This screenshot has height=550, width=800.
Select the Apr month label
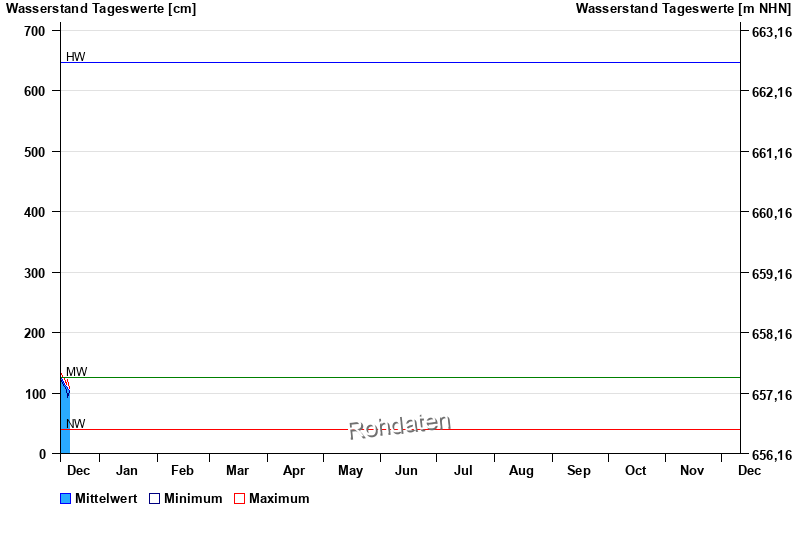(x=294, y=471)
